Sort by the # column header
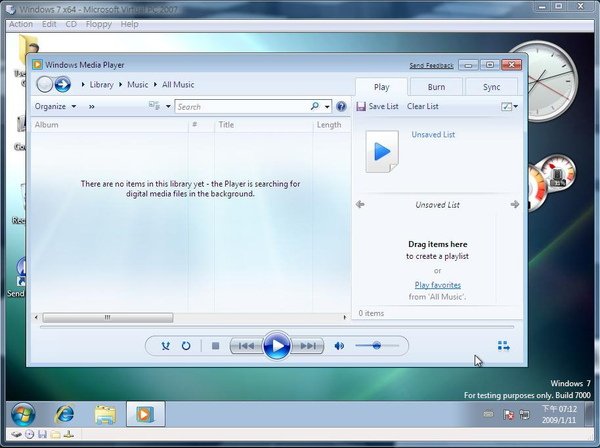600x448 pixels. pos(201,125)
